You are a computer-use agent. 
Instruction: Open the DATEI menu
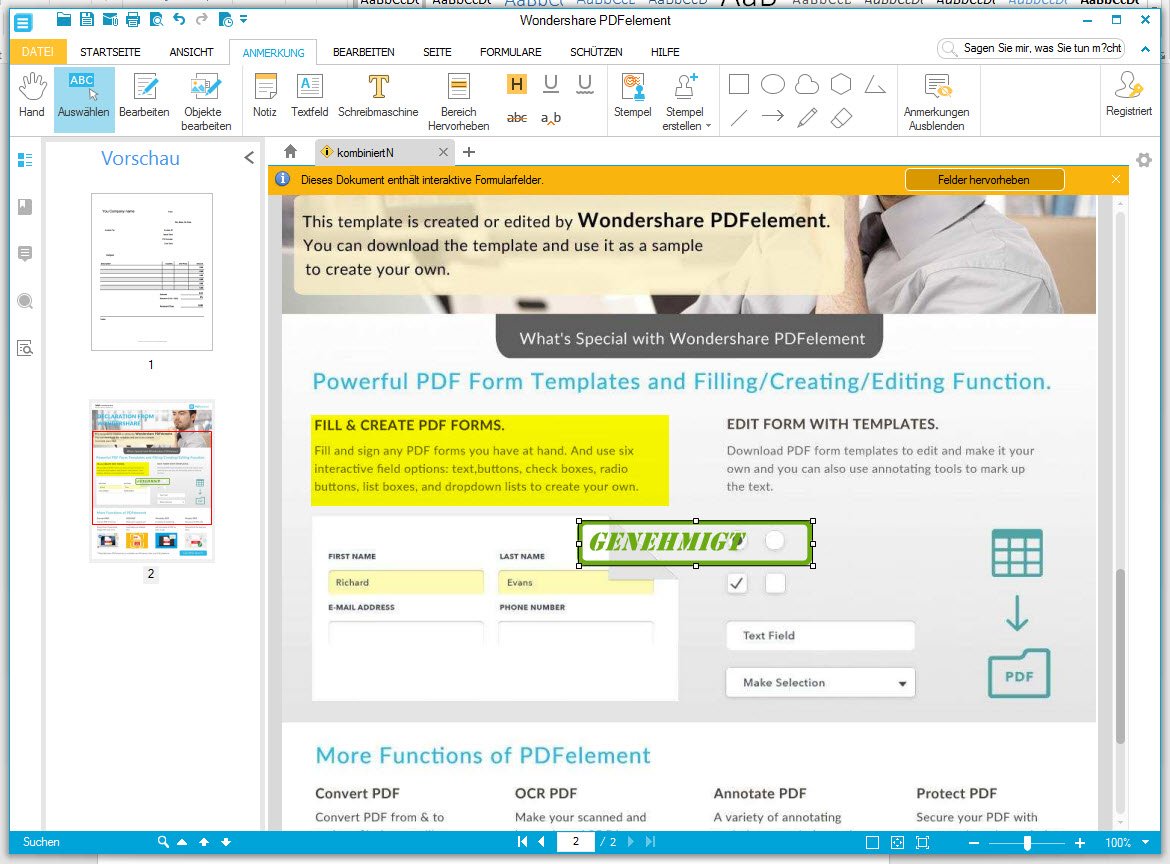pos(38,52)
